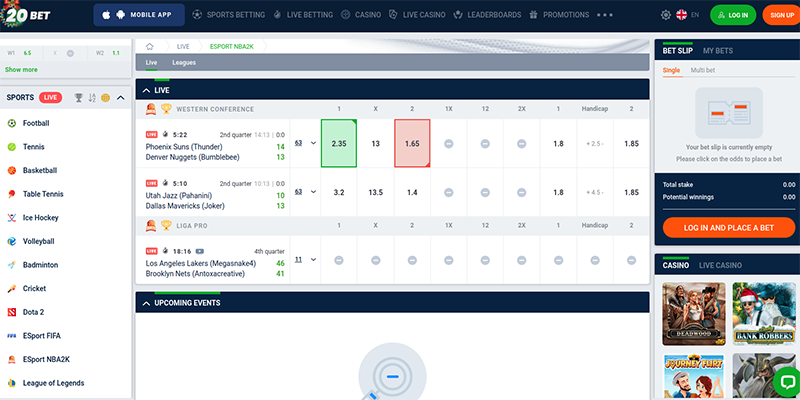This screenshot has height=400, width=800.
Task: Select Volleyball icon in sidebar
Action: pos(12,241)
